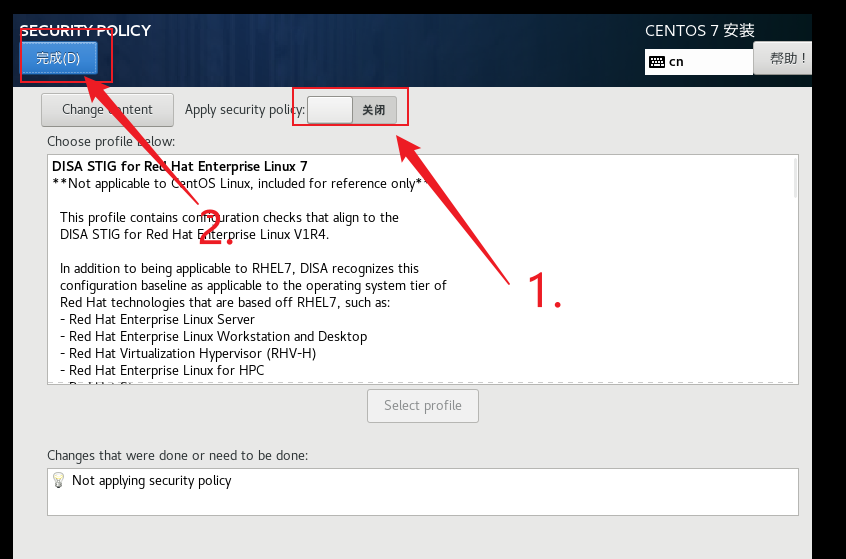The image size is (846, 559).
Task: Click the 'Choose profile below:' label
Action: point(111,141)
